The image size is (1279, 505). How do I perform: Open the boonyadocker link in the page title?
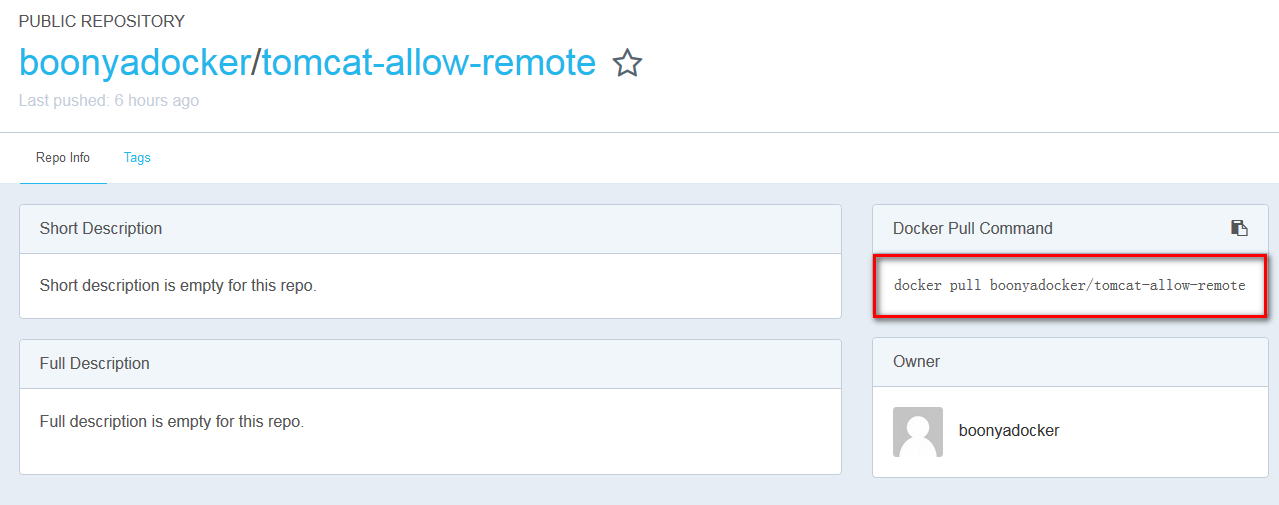coord(134,63)
